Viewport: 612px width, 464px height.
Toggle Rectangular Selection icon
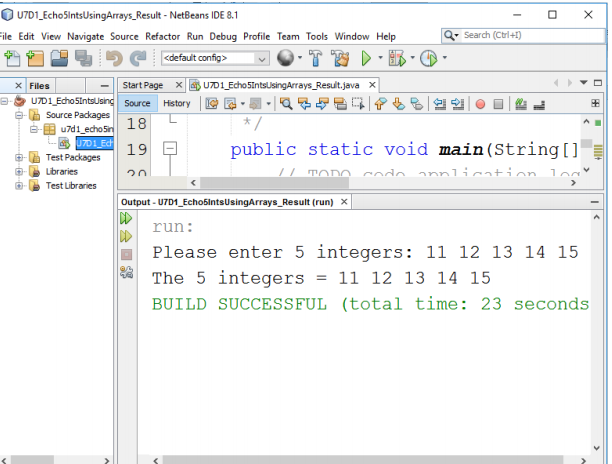click(x=358, y=104)
